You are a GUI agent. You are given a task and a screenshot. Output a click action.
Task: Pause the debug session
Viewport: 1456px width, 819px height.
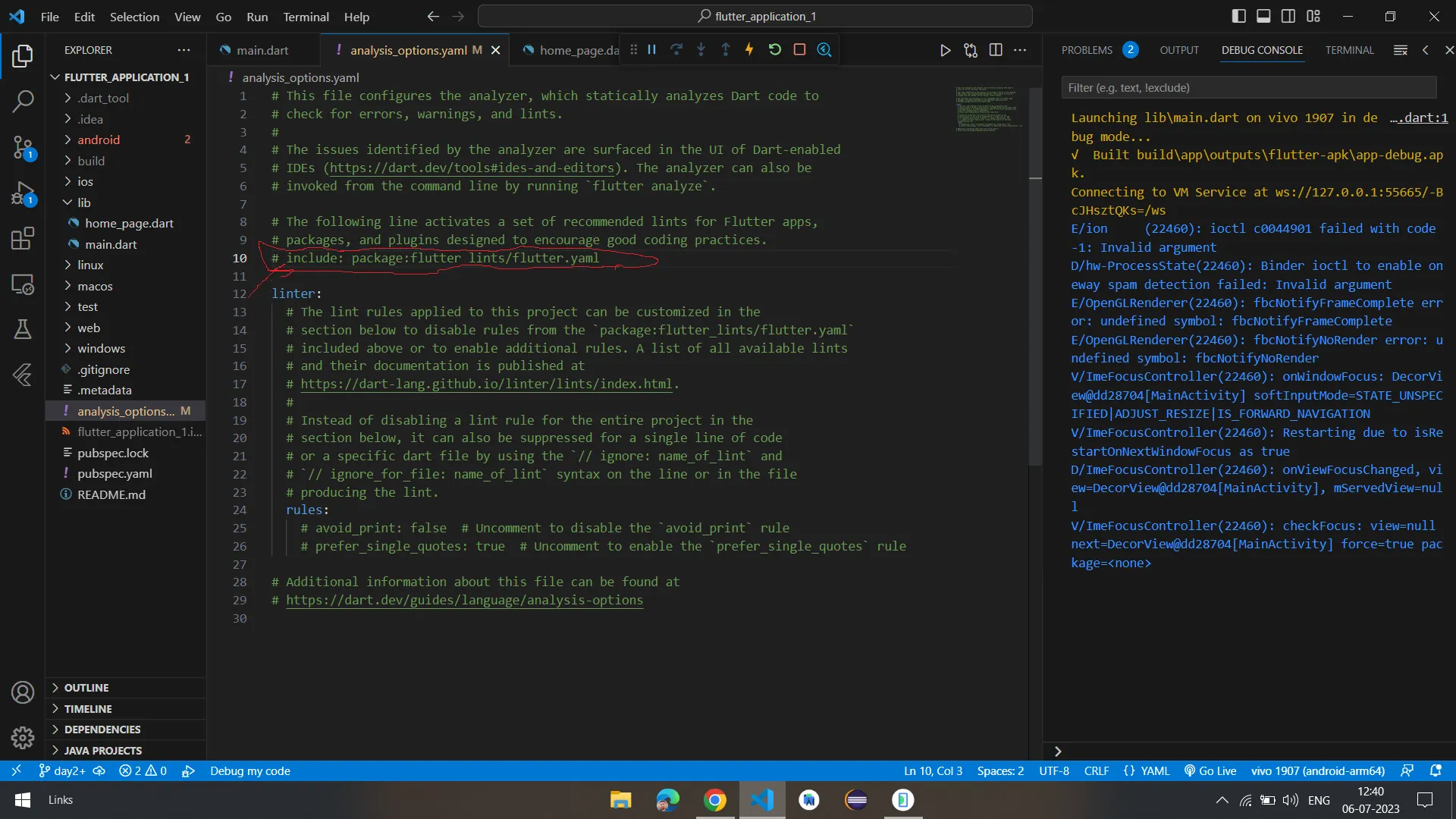click(x=651, y=49)
